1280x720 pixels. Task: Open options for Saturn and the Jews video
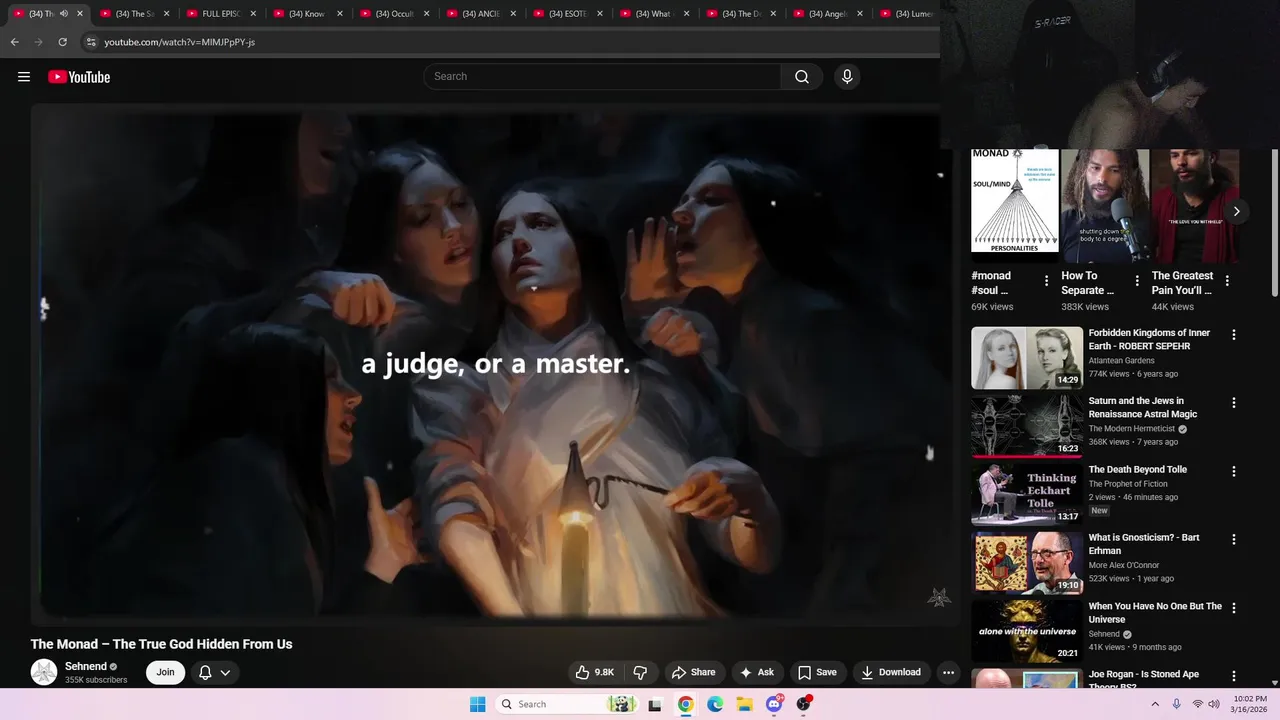[x=1233, y=403]
